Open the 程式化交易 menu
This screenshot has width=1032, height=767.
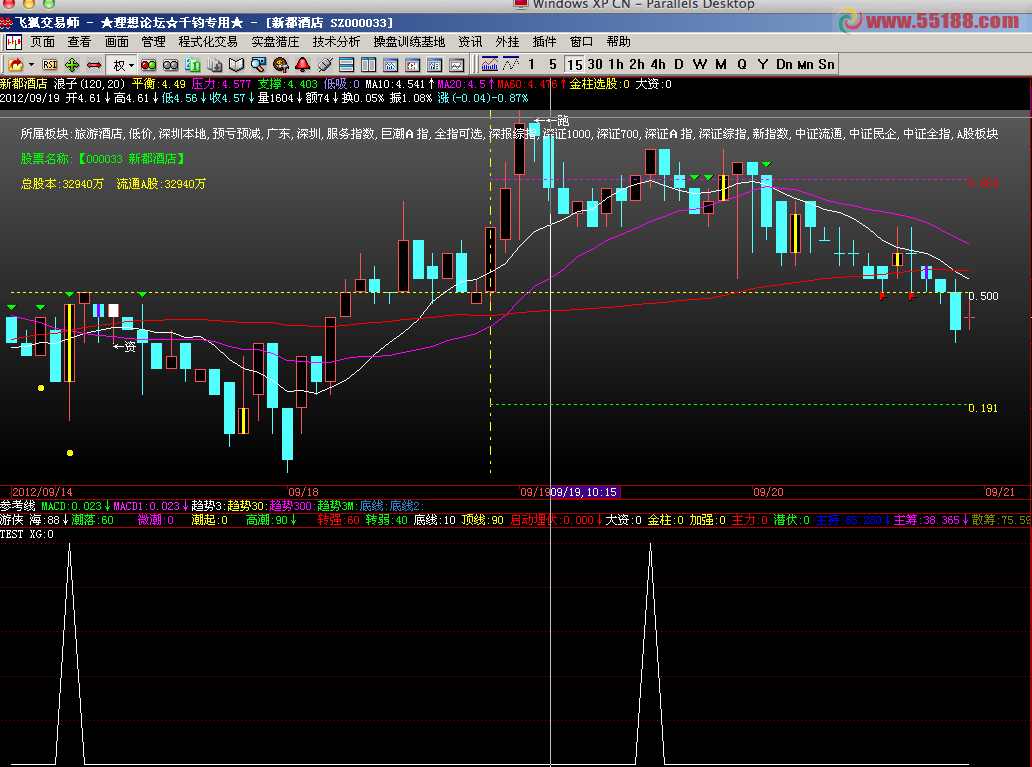(x=208, y=42)
